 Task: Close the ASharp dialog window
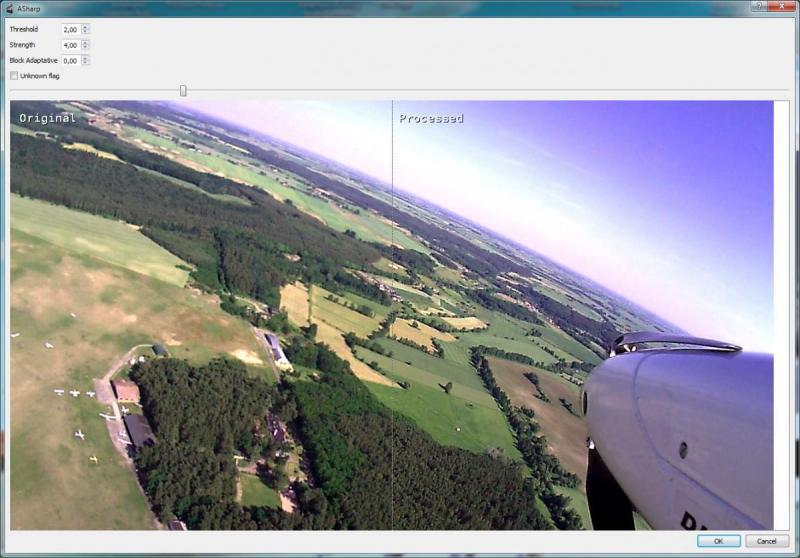coord(781,7)
